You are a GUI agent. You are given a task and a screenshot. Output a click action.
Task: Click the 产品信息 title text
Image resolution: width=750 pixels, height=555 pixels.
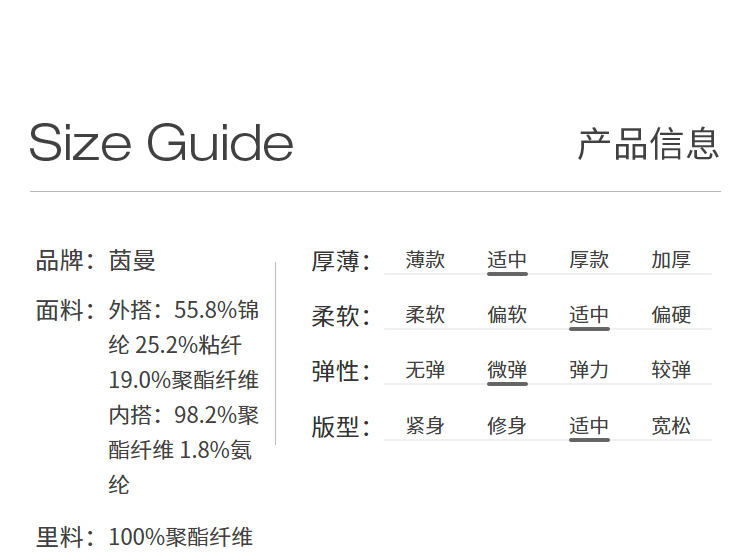648,144
